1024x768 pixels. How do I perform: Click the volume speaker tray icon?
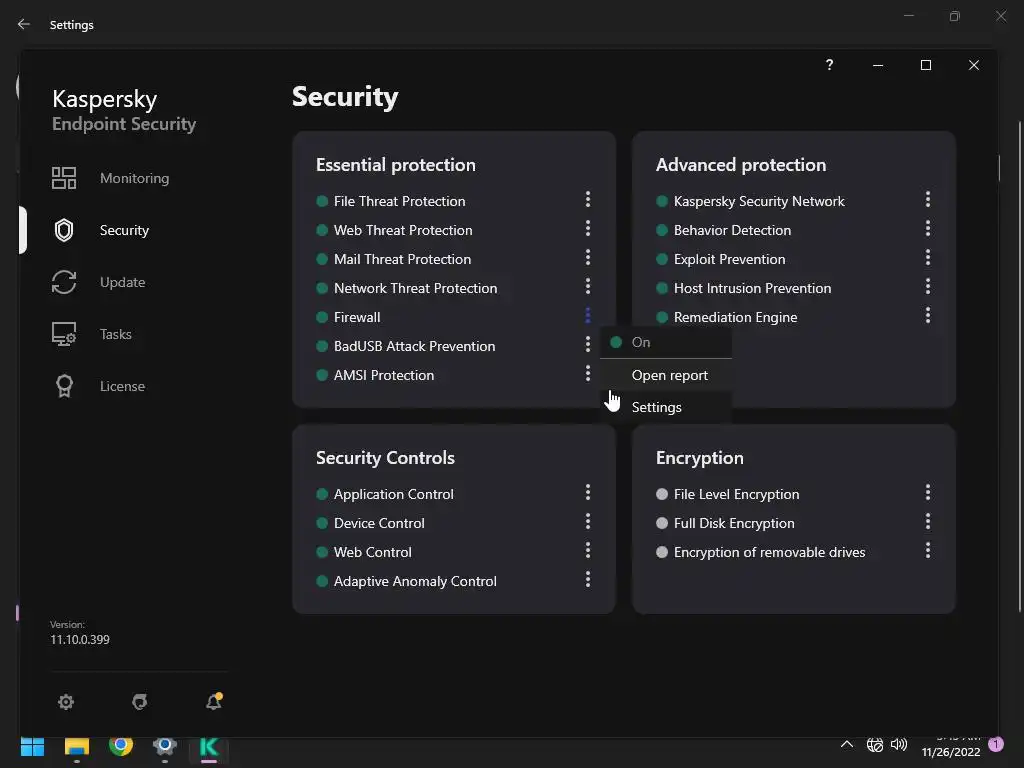tap(899, 744)
